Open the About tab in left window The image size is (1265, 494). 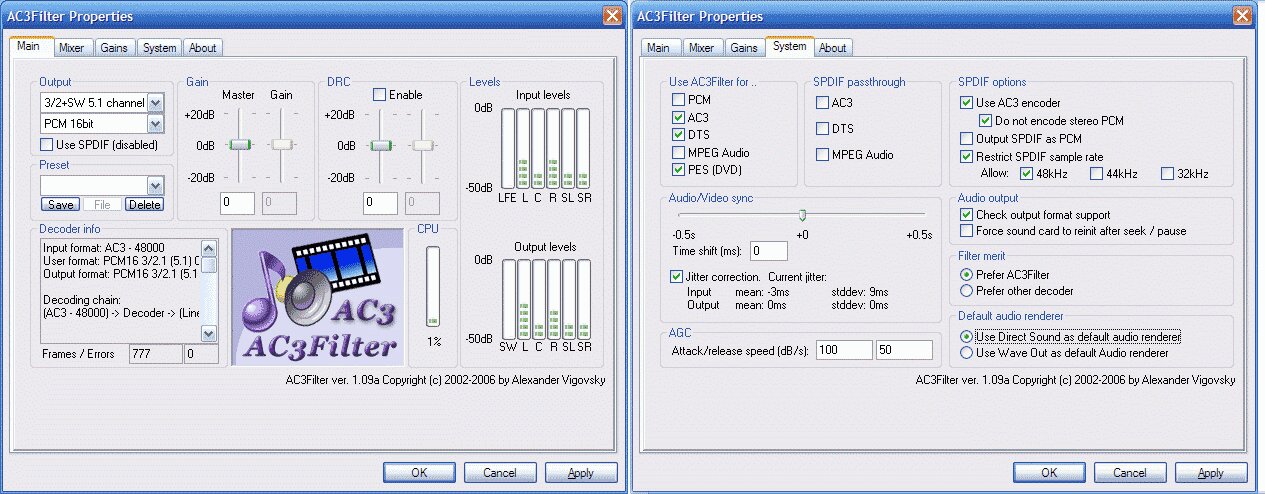point(203,48)
